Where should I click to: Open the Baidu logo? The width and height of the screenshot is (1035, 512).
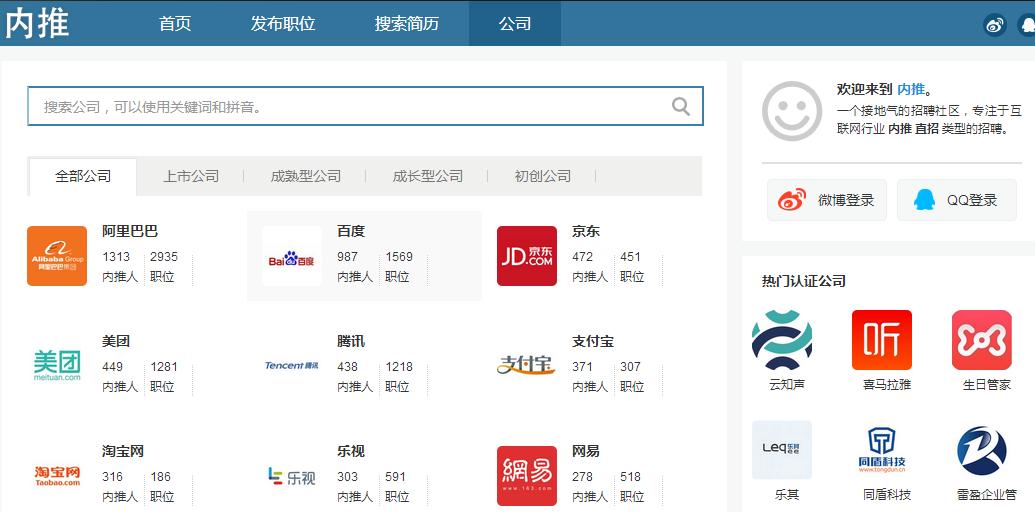292,256
